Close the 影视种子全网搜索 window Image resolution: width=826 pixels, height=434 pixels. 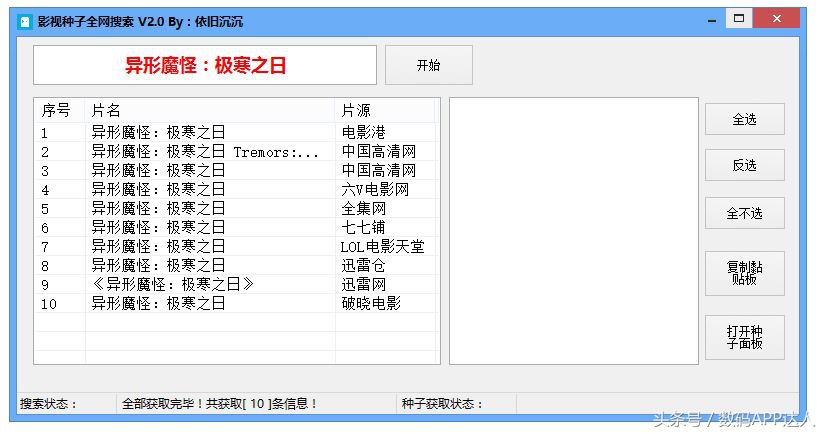pyautogui.click(x=776, y=19)
